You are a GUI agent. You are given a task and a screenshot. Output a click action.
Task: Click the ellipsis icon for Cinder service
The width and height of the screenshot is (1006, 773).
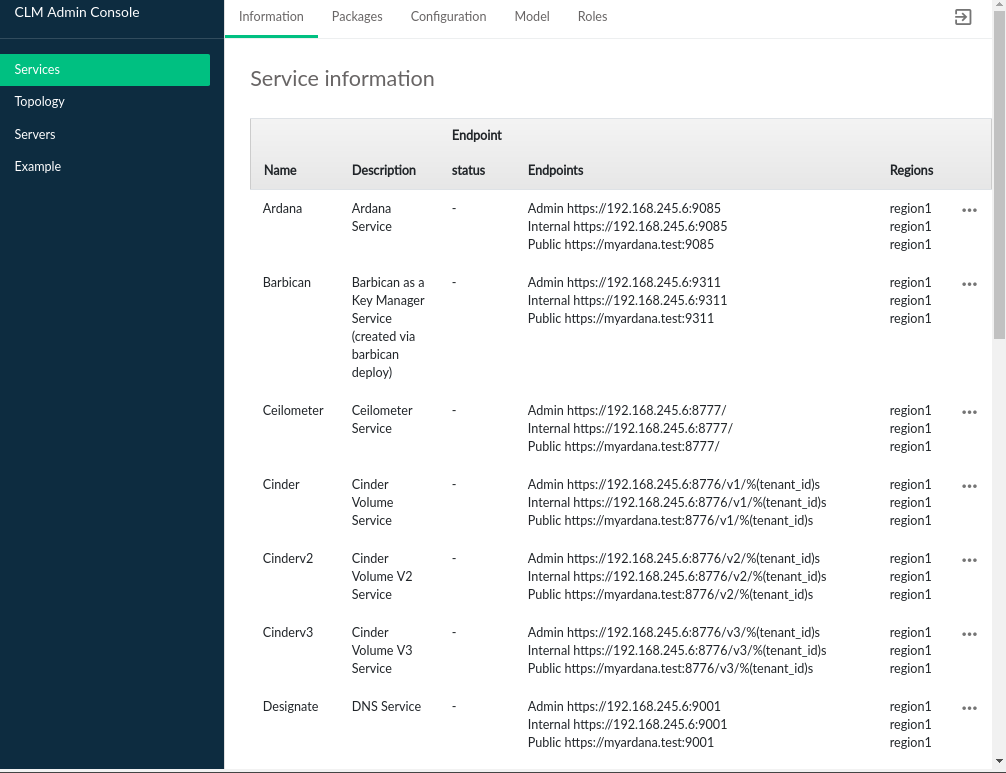point(969,486)
